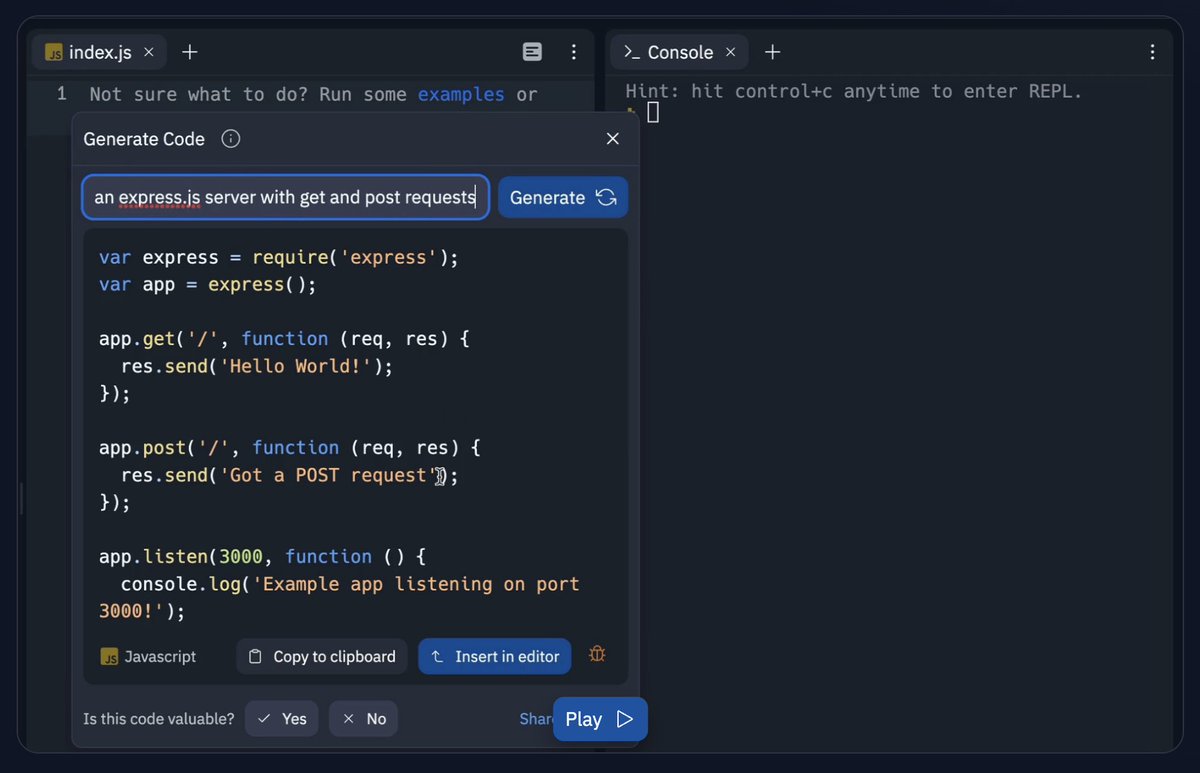The height and width of the screenshot is (773, 1200).
Task: Select the Console tab
Action: click(x=670, y=52)
